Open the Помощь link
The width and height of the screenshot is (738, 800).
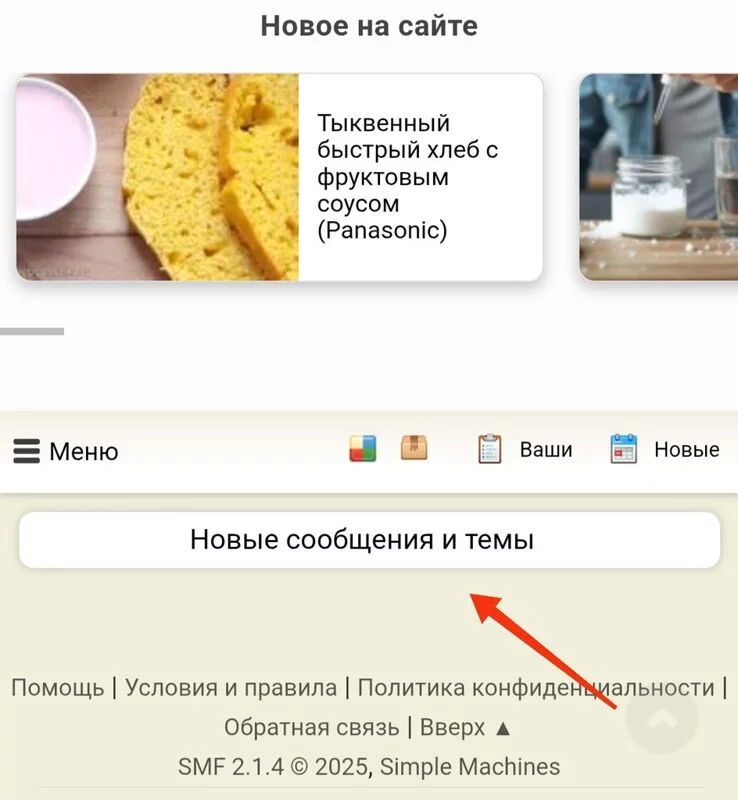coord(58,688)
